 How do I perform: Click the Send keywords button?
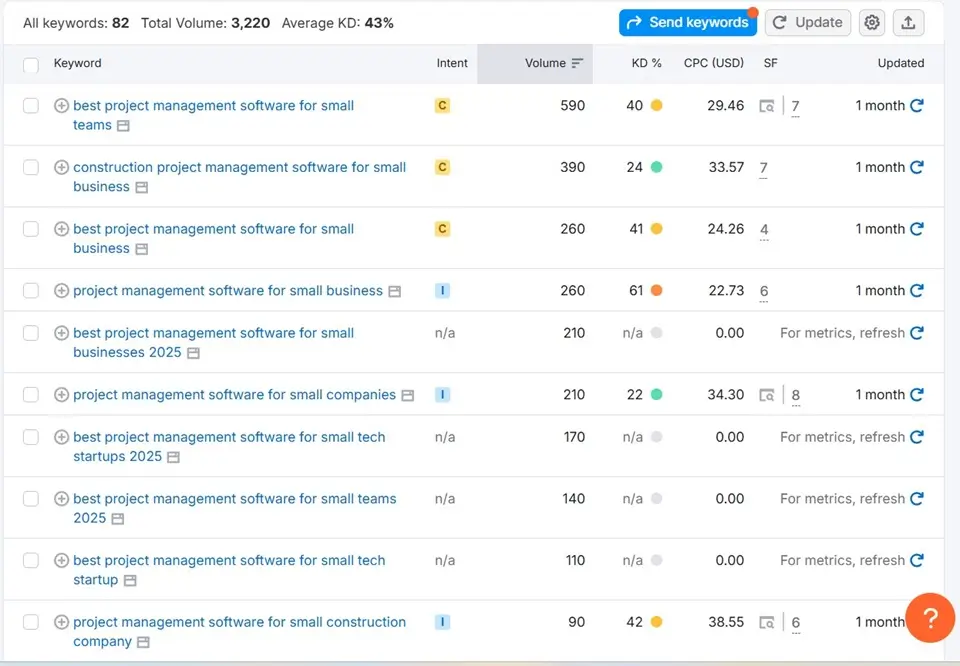coord(688,23)
